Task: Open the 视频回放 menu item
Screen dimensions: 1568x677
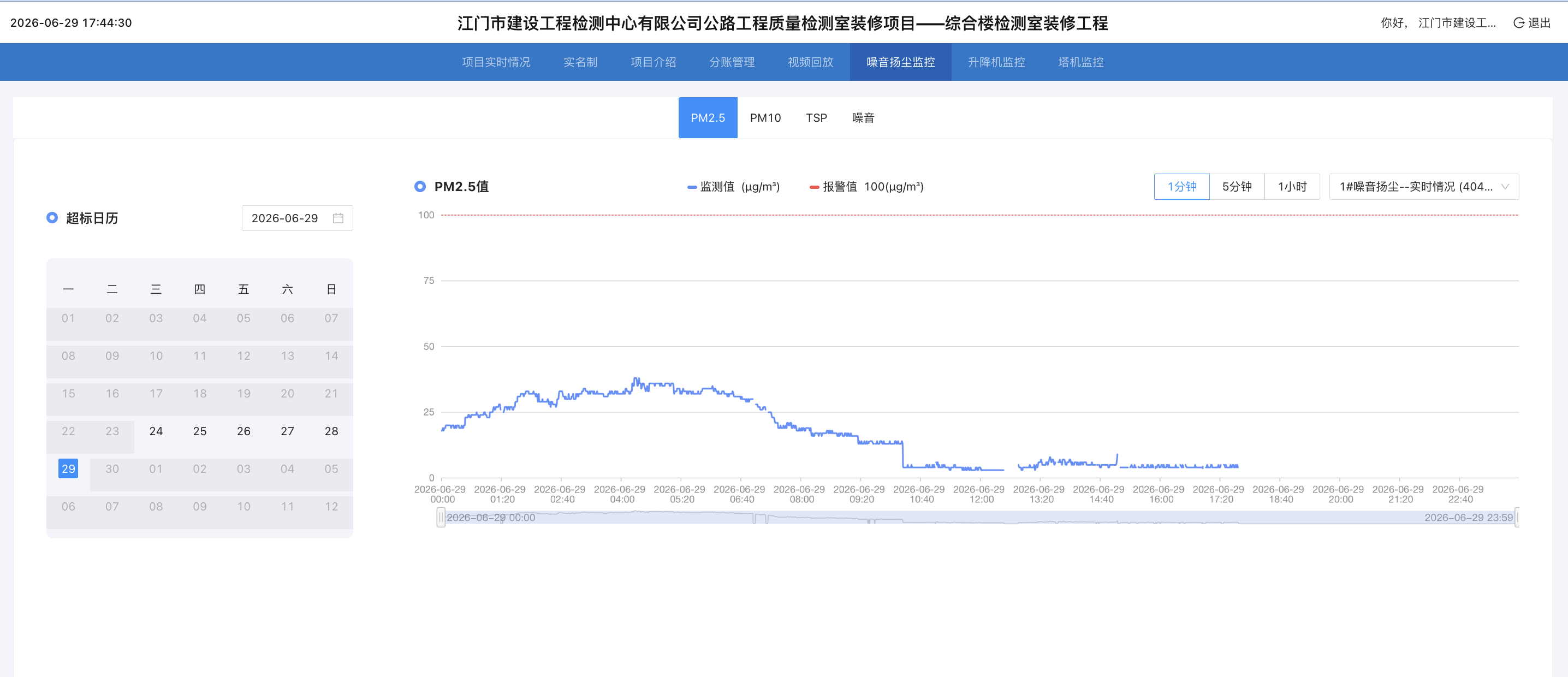Action: (x=810, y=62)
